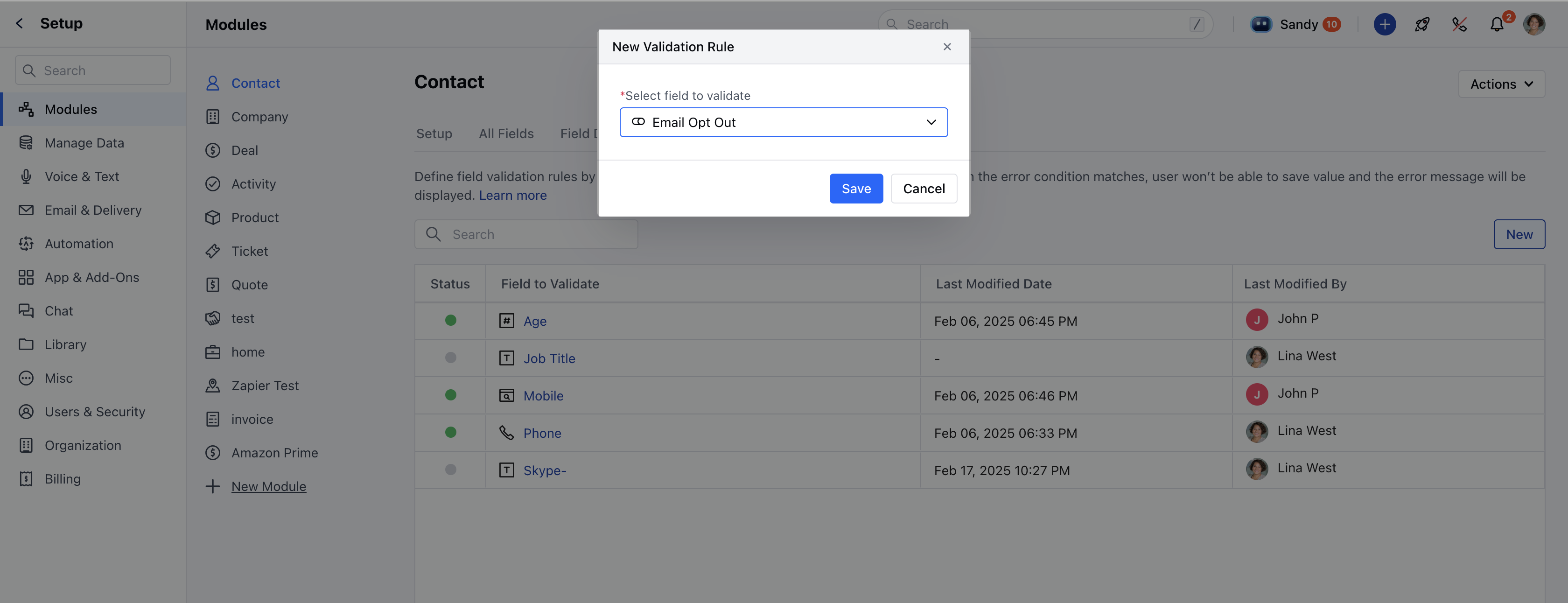Click the back arrow beside Setup
1568x603 pixels.
click(20, 23)
